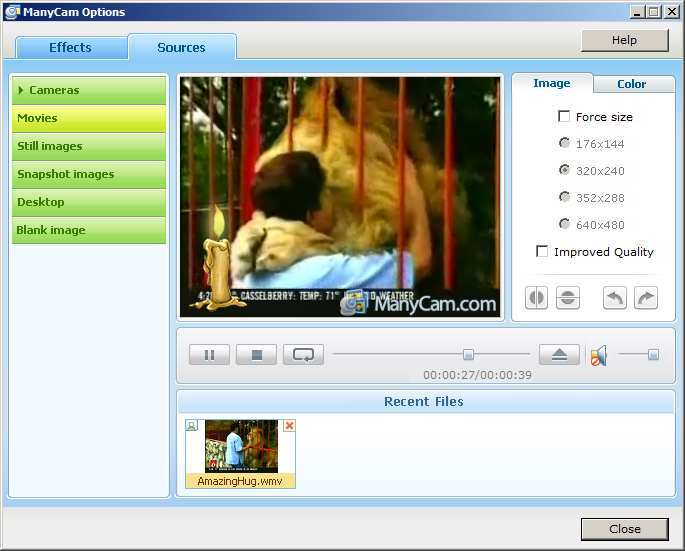
Task: Rotate image clockwise arrow
Action: pyautogui.click(x=646, y=298)
